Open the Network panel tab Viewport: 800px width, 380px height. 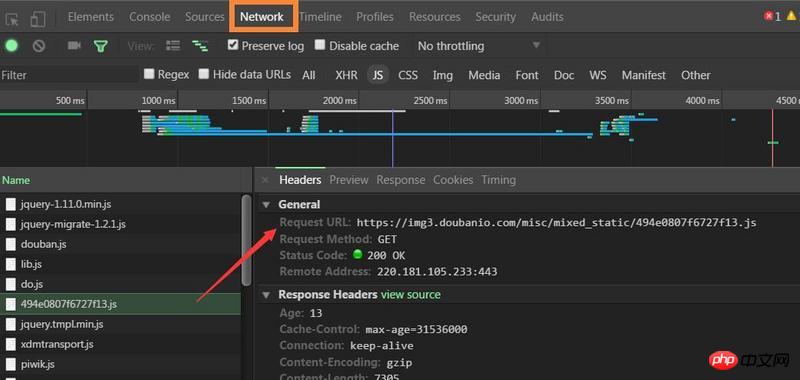coord(262,17)
